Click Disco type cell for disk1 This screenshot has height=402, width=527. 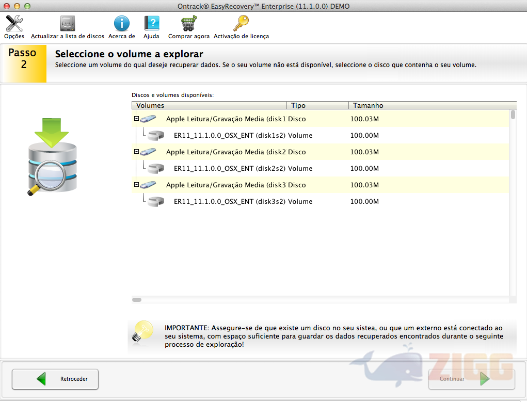point(297,119)
